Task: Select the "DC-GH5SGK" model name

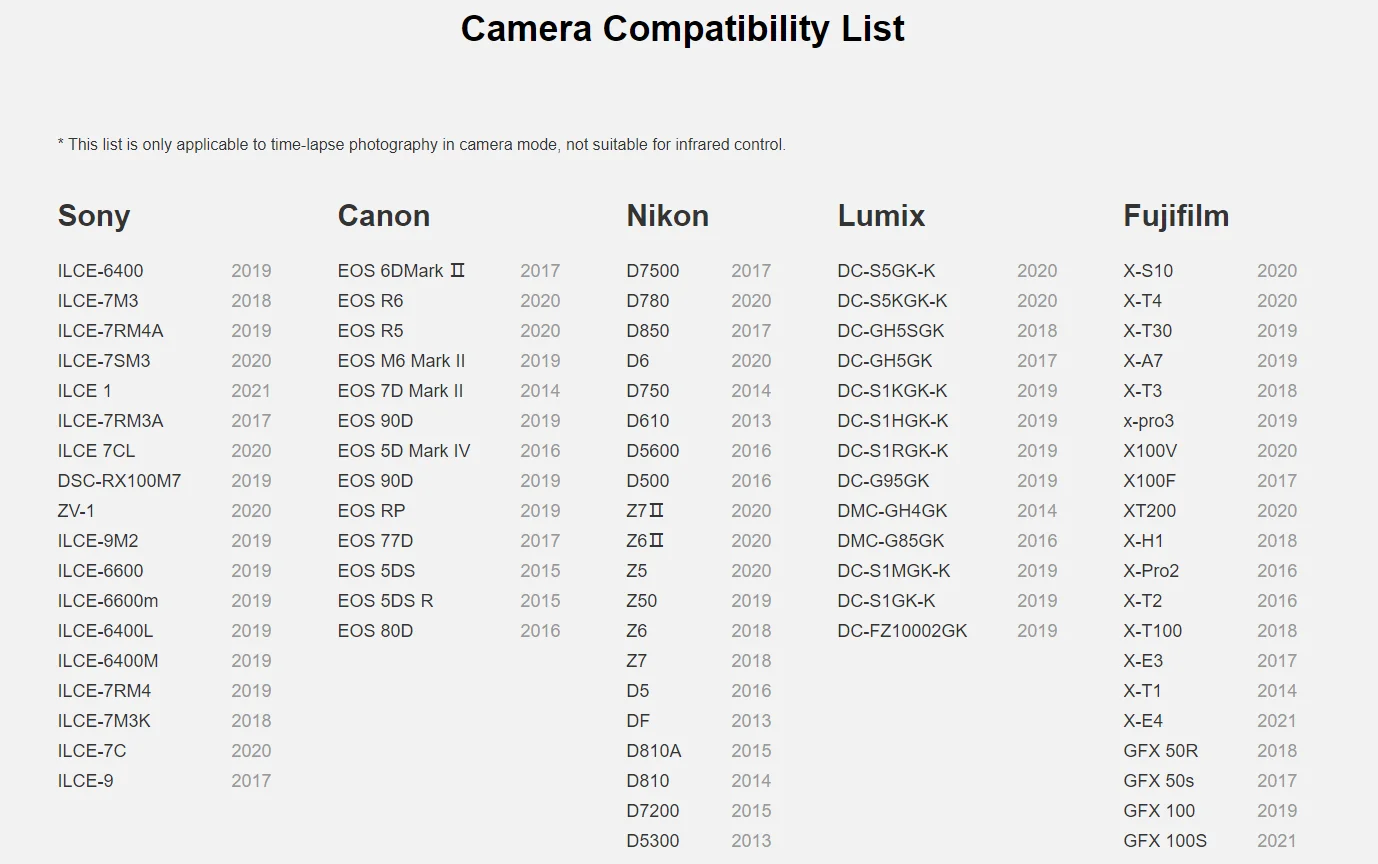Action: (891, 331)
